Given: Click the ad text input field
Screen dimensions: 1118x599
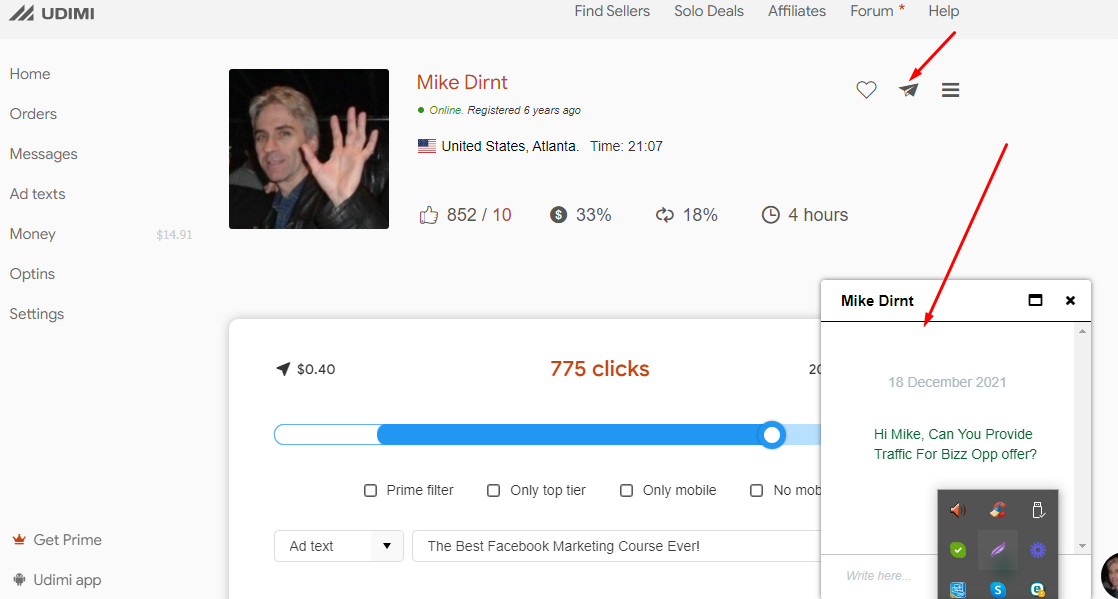Looking at the screenshot, I should coord(616,546).
